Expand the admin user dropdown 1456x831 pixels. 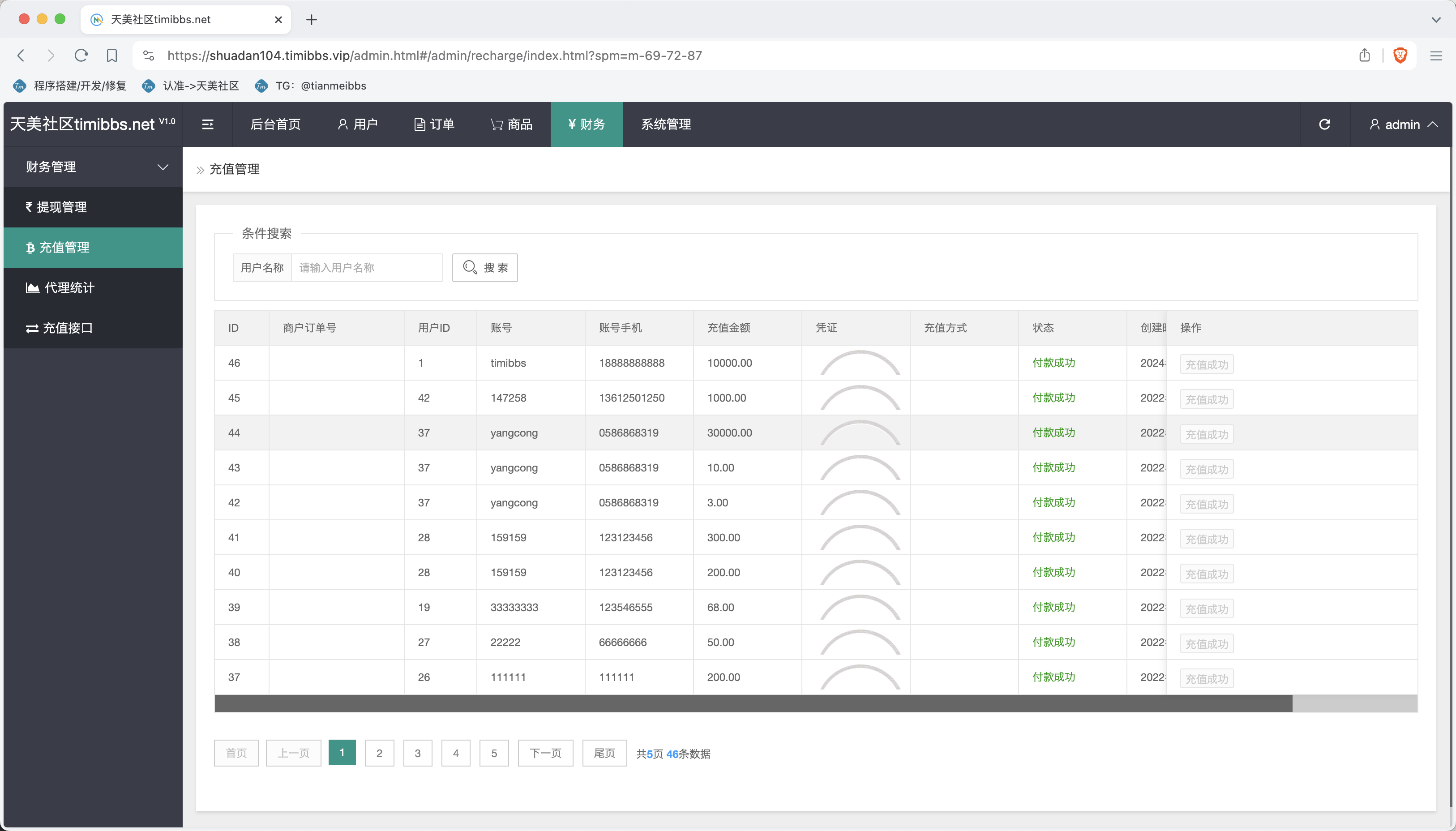(x=1402, y=124)
